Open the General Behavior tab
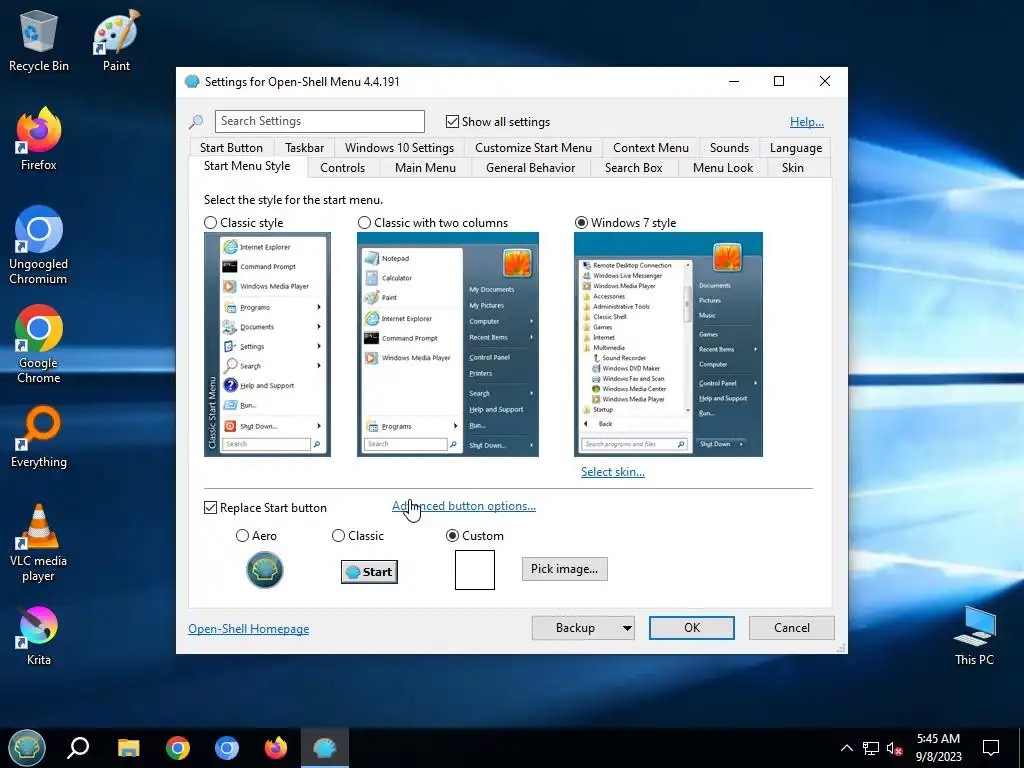Screen dimensions: 1024x768 pos(530,168)
